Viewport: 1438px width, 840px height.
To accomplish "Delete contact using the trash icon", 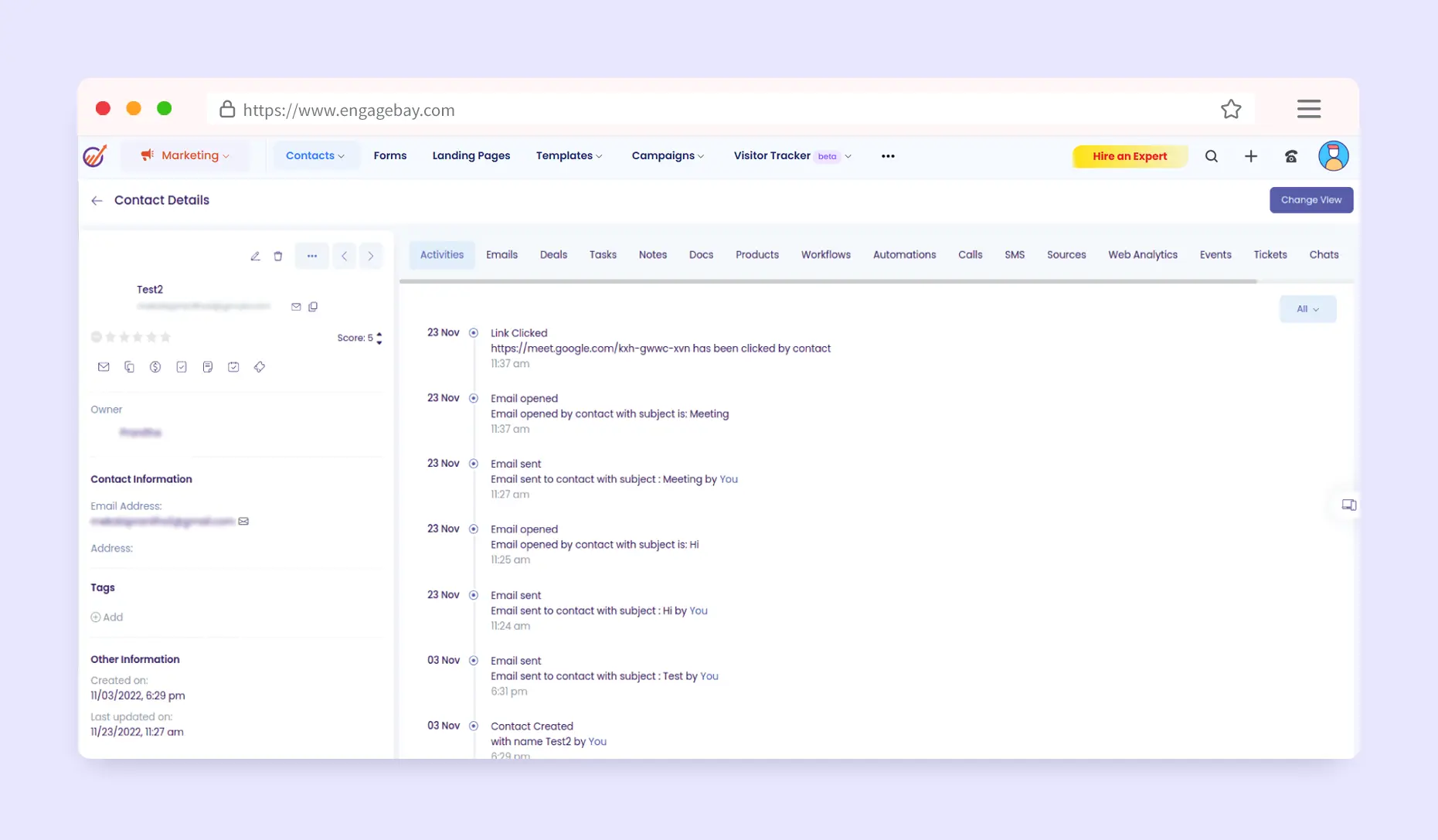I will (x=278, y=256).
